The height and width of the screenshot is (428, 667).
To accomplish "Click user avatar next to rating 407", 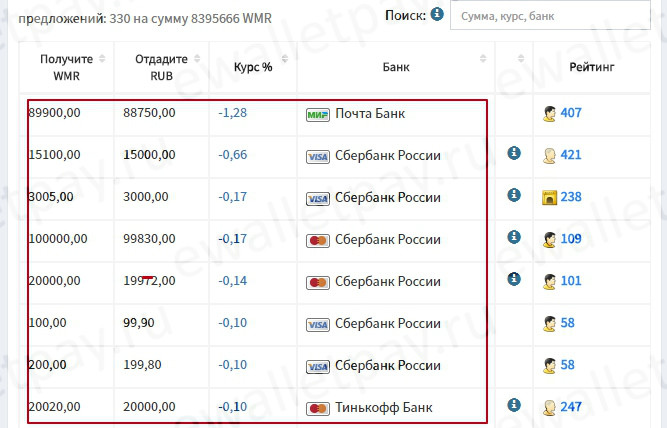I will [549, 114].
